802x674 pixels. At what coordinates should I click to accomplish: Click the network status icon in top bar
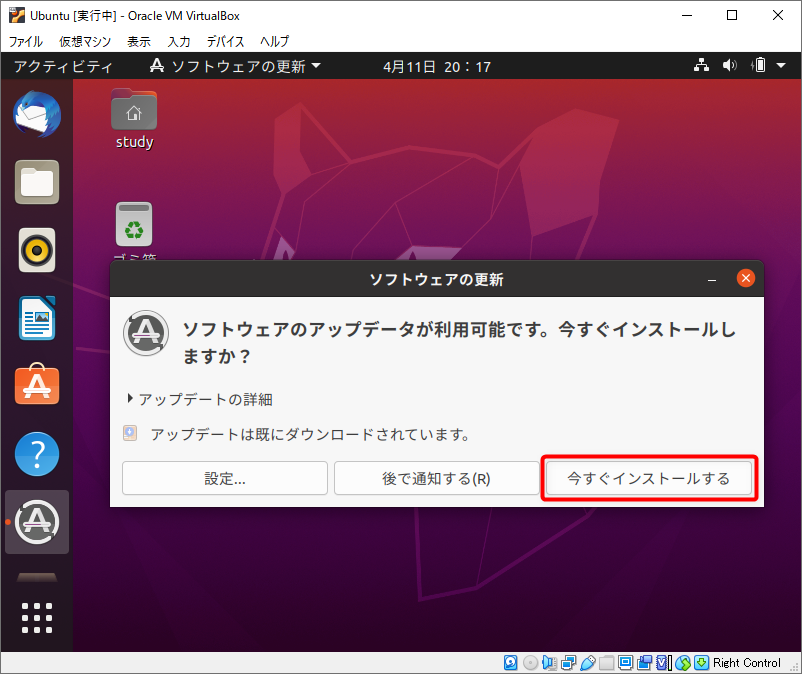click(701, 65)
